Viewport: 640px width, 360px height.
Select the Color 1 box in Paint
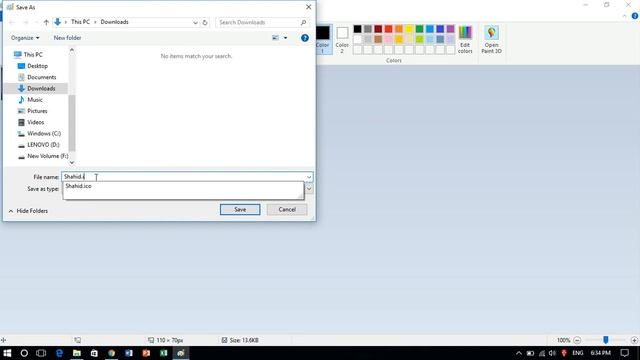(322, 39)
